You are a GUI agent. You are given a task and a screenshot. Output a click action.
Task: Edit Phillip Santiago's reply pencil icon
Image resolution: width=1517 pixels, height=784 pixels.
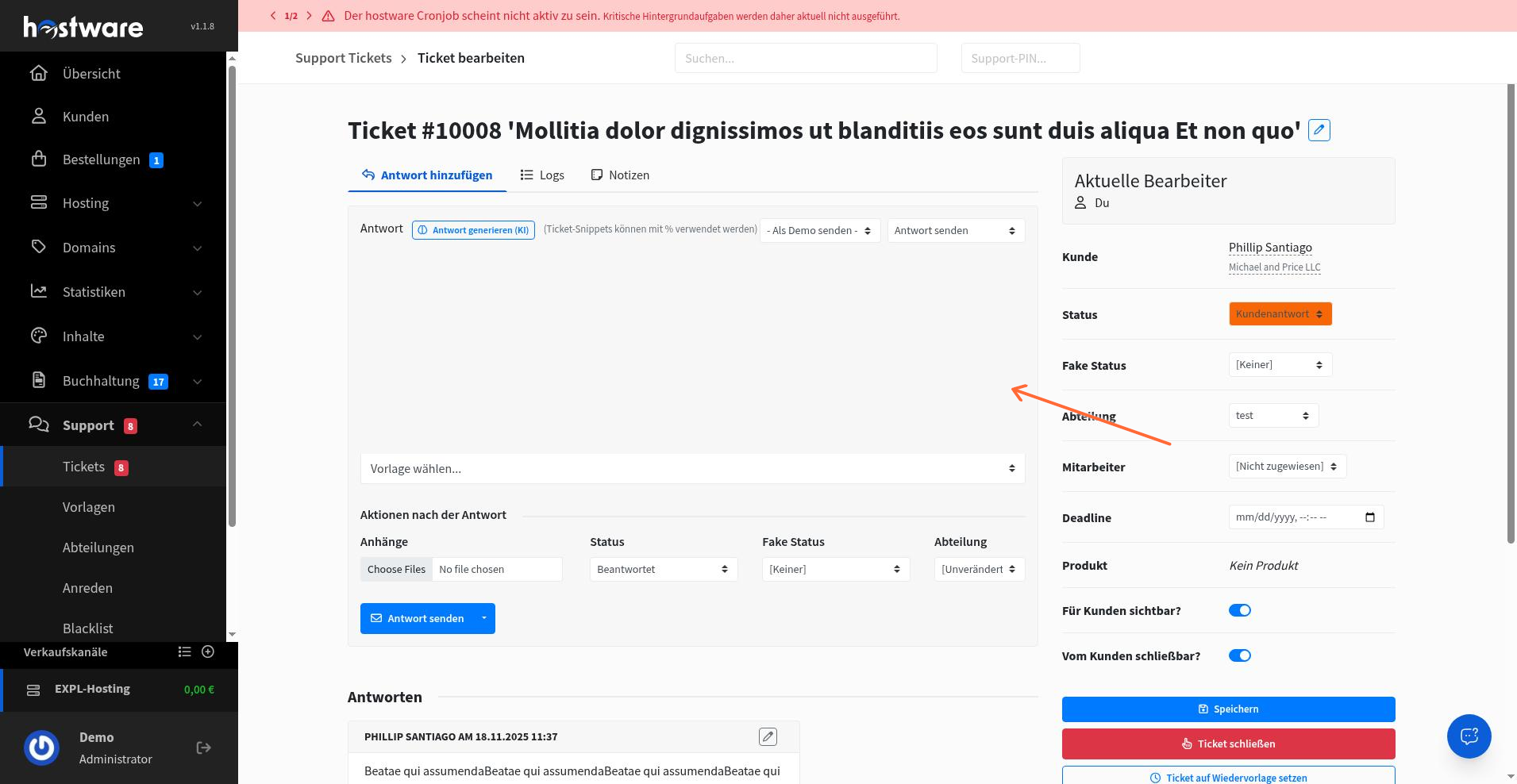(768, 736)
